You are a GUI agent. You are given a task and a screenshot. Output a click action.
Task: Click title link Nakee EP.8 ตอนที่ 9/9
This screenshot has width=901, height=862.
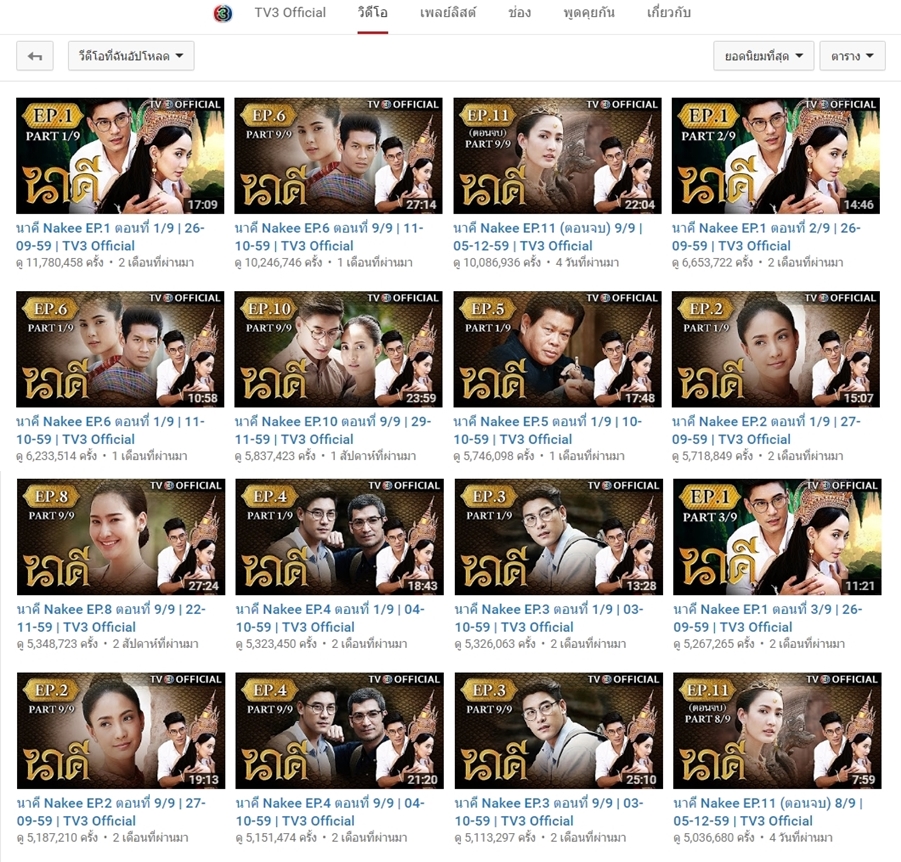111,618
